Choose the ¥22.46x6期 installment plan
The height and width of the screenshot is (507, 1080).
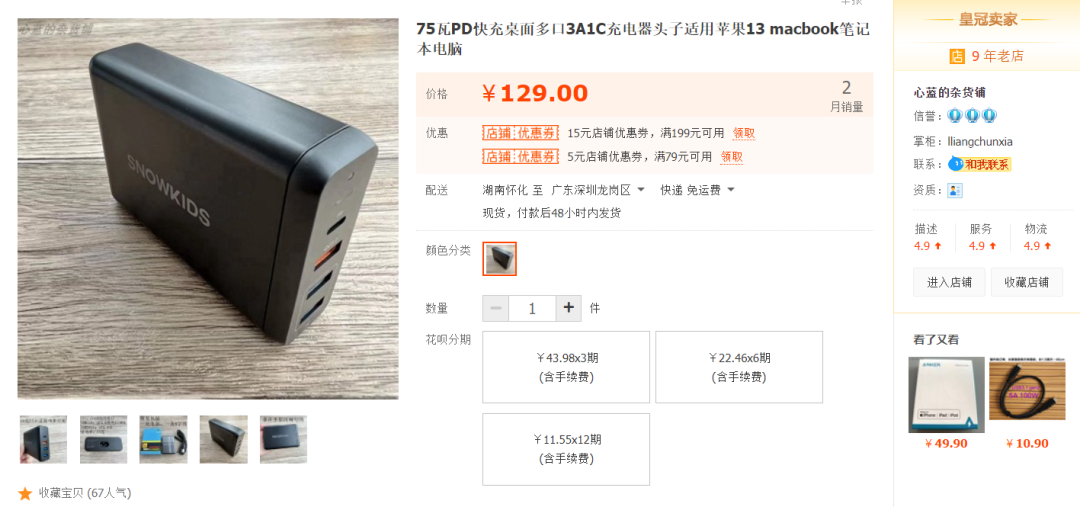click(x=739, y=366)
